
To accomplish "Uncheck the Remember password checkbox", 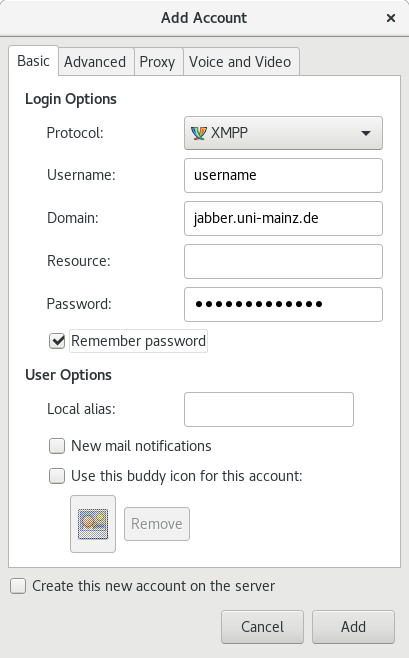I will tap(57, 341).
